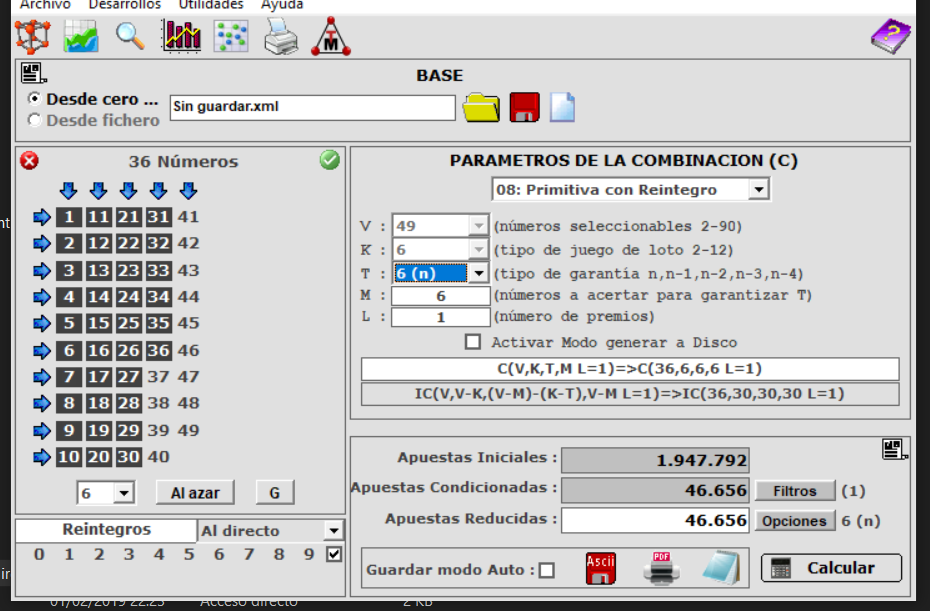Open the Filtros button
The width and height of the screenshot is (930, 611).
pos(795,491)
